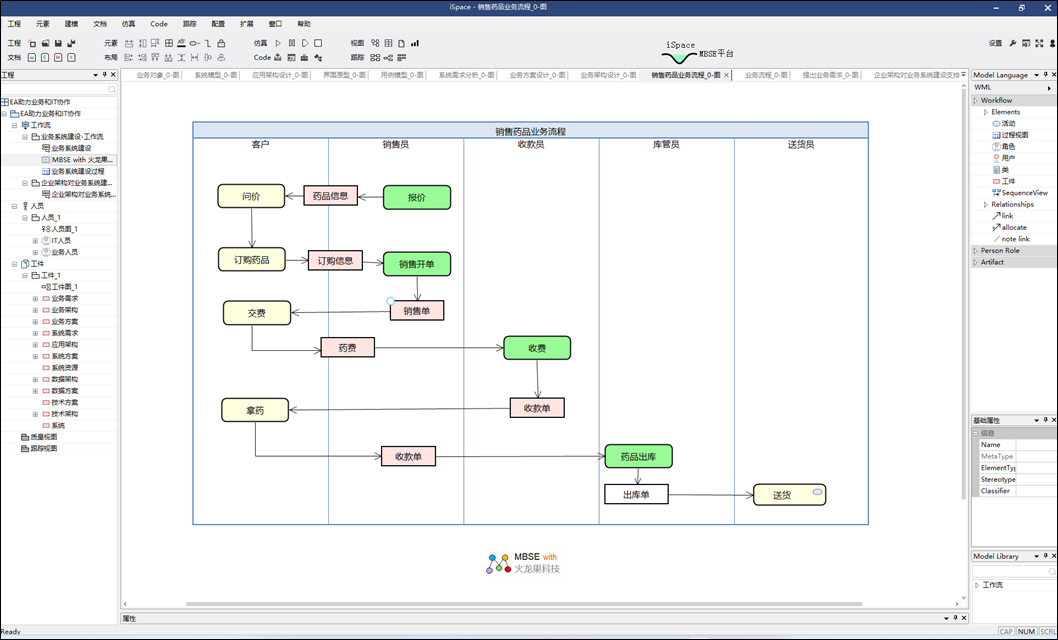
Task: Click the bar chart view icon
Action: (414, 43)
